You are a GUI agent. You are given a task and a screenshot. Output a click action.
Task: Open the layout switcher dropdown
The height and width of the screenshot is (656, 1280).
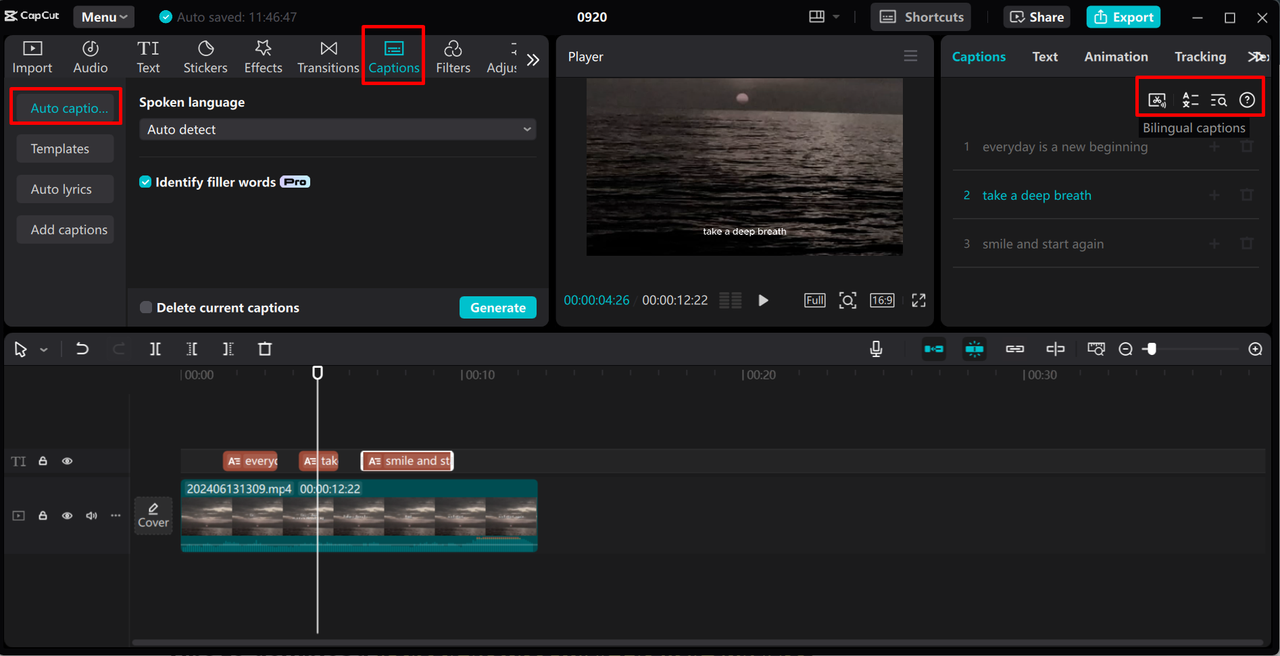tap(824, 17)
